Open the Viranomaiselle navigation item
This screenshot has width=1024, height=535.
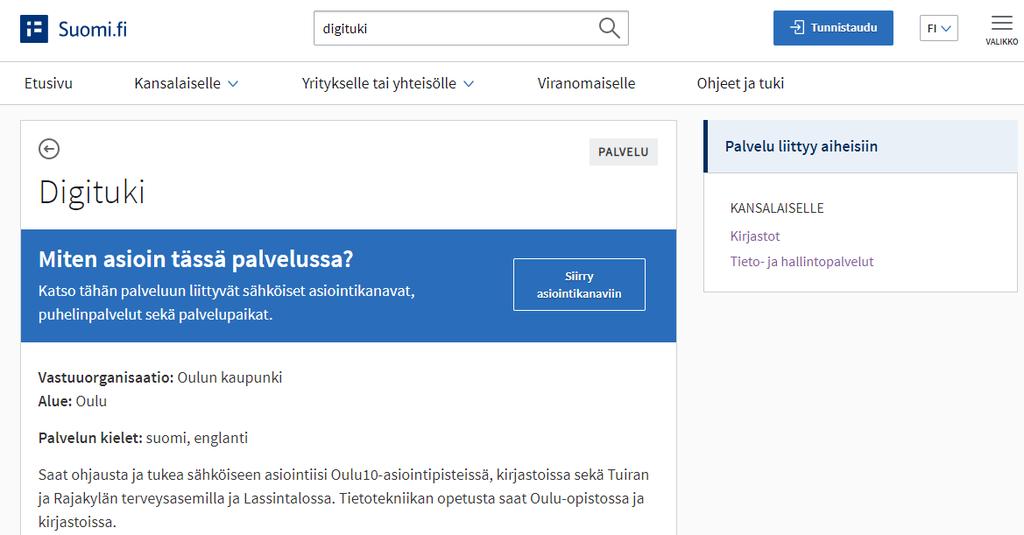pos(586,84)
